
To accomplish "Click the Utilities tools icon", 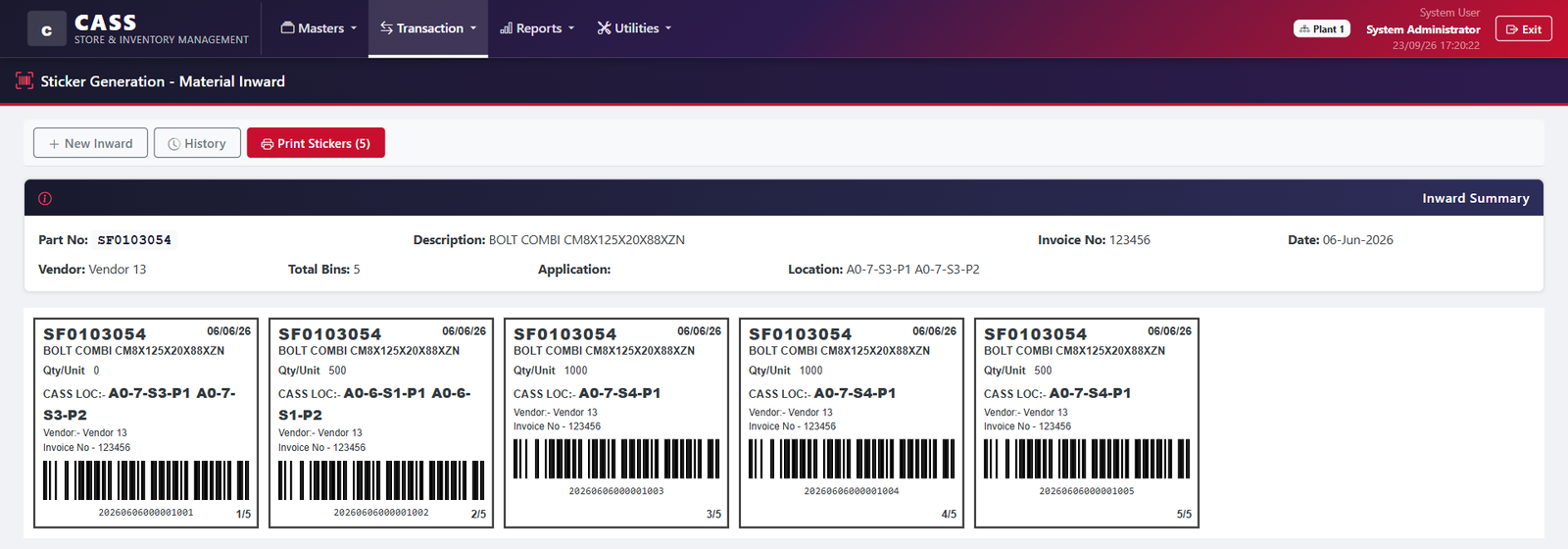I will 605,28.
